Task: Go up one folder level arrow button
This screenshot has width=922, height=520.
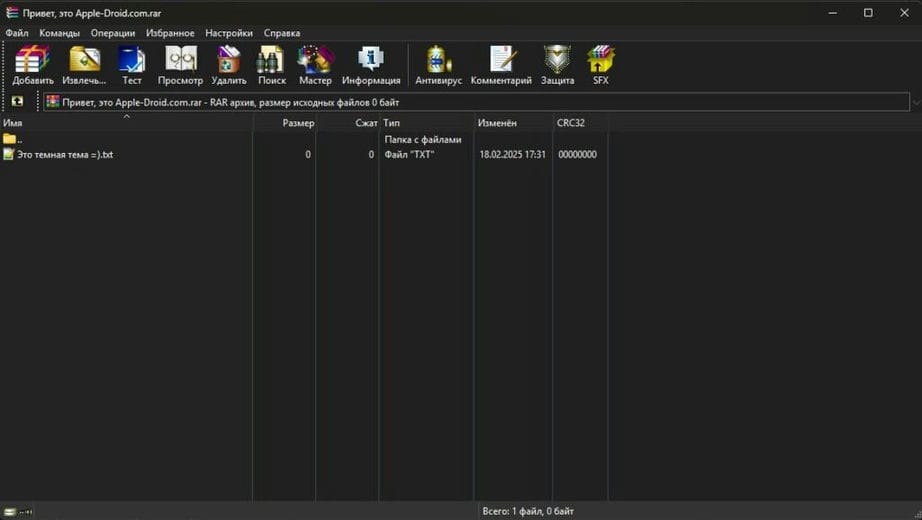Action: point(17,101)
